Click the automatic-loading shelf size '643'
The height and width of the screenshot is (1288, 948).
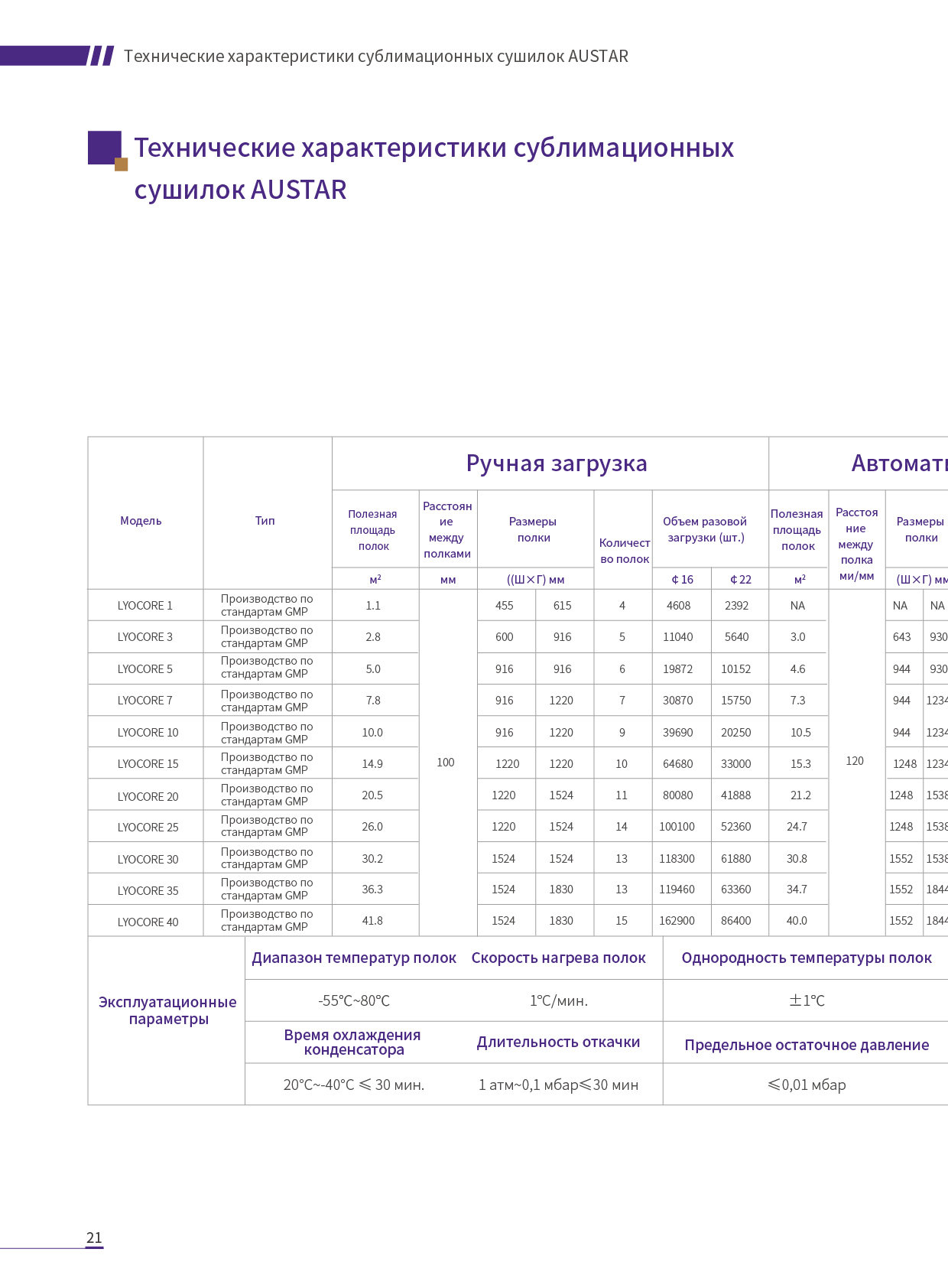click(902, 637)
